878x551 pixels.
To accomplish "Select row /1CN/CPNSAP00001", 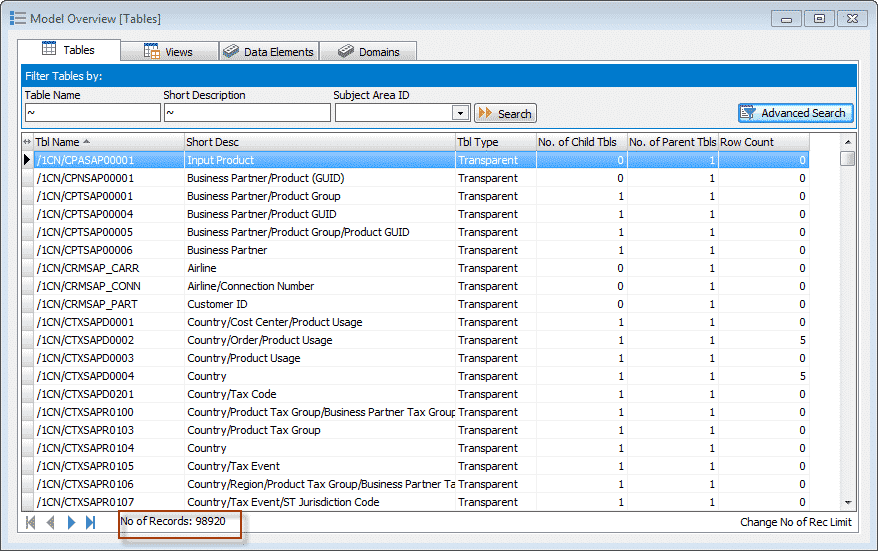I will pyautogui.click(x=415, y=178).
